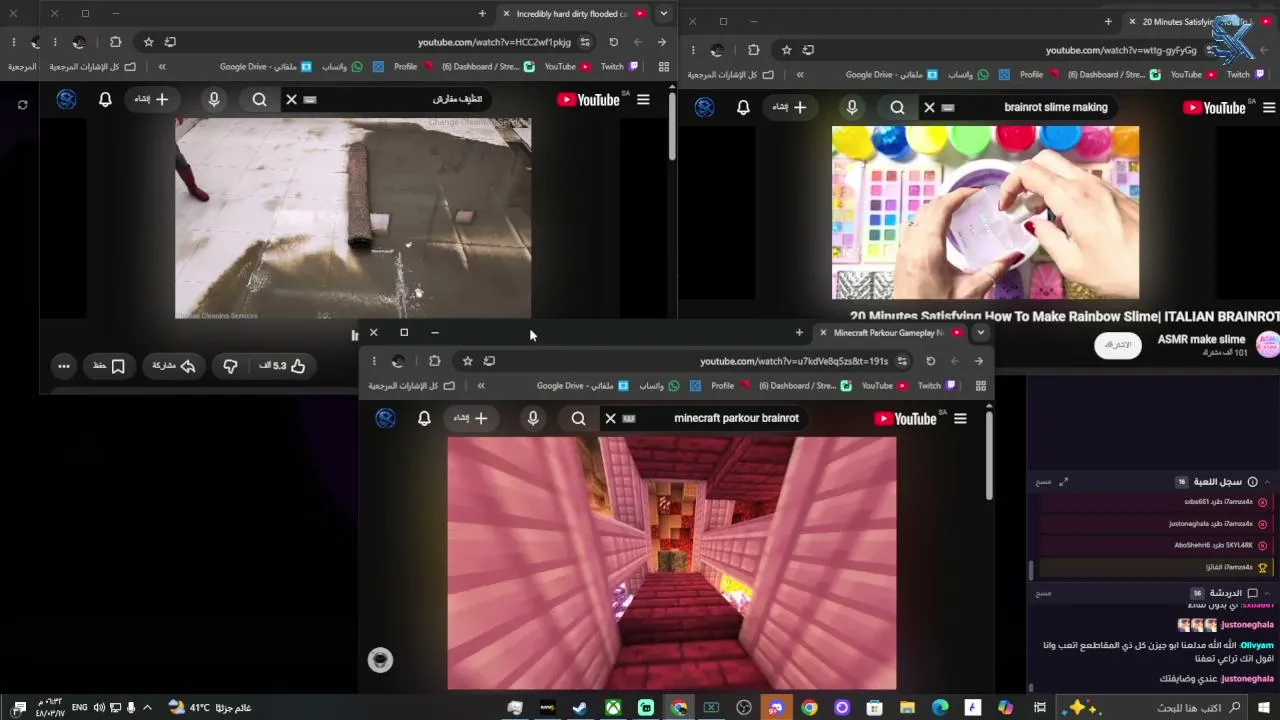Click the Minecraft parkour page scrollbar
This screenshot has height=720, width=1280.
[989, 455]
